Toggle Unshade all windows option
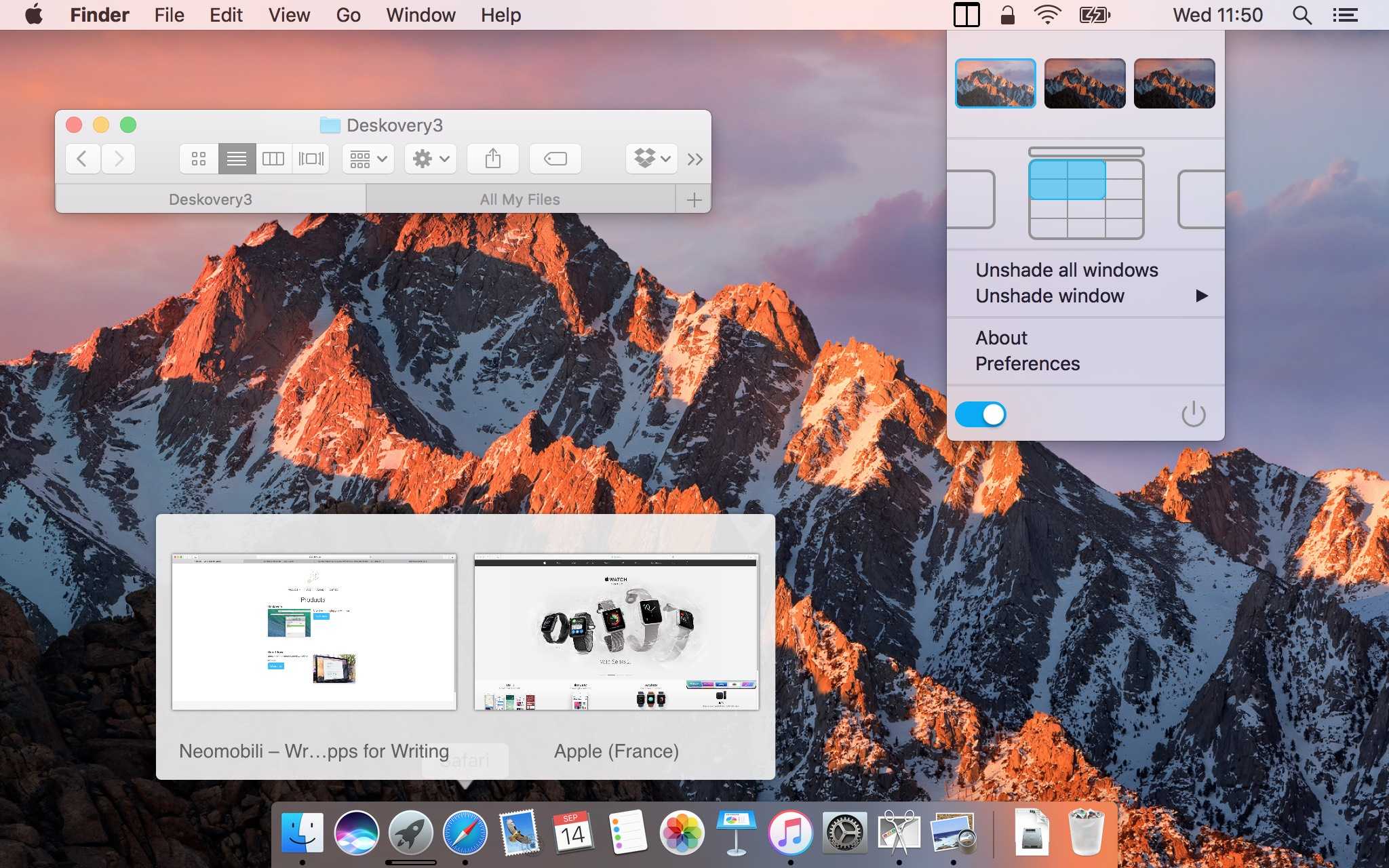This screenshot has height=868, width=1389. 1066,269
